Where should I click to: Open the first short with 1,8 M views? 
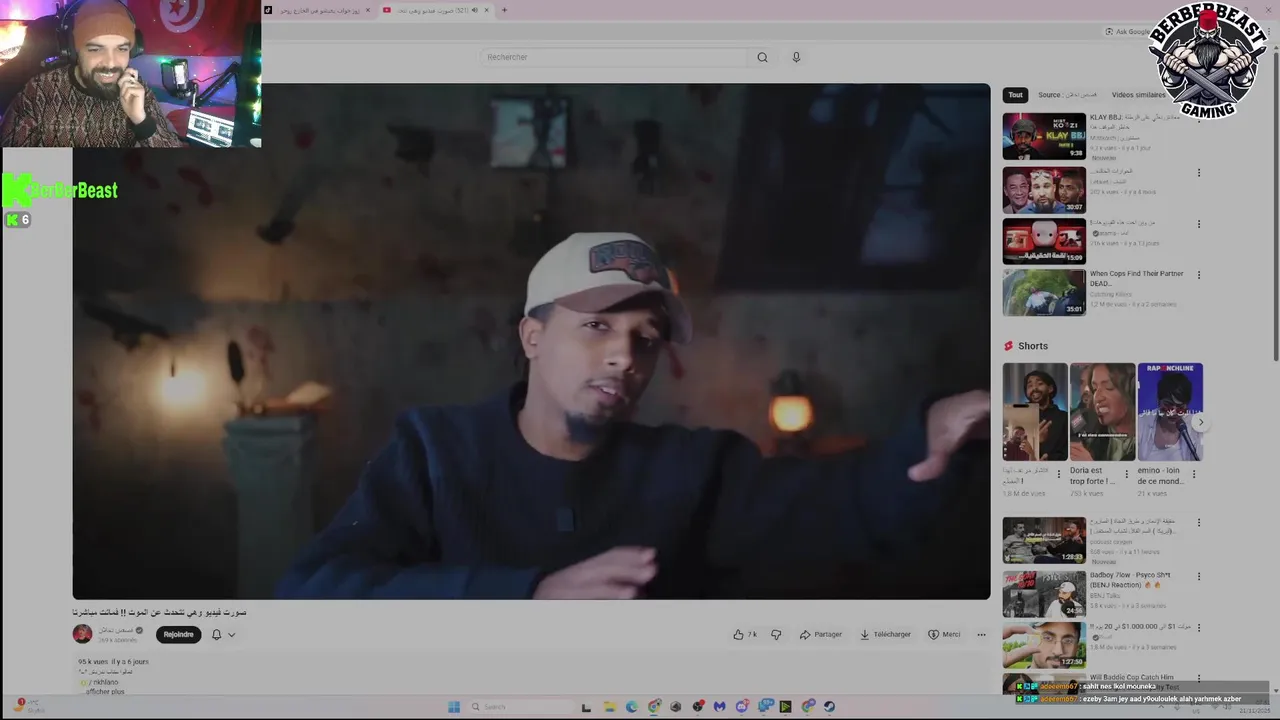point(1035,412)
